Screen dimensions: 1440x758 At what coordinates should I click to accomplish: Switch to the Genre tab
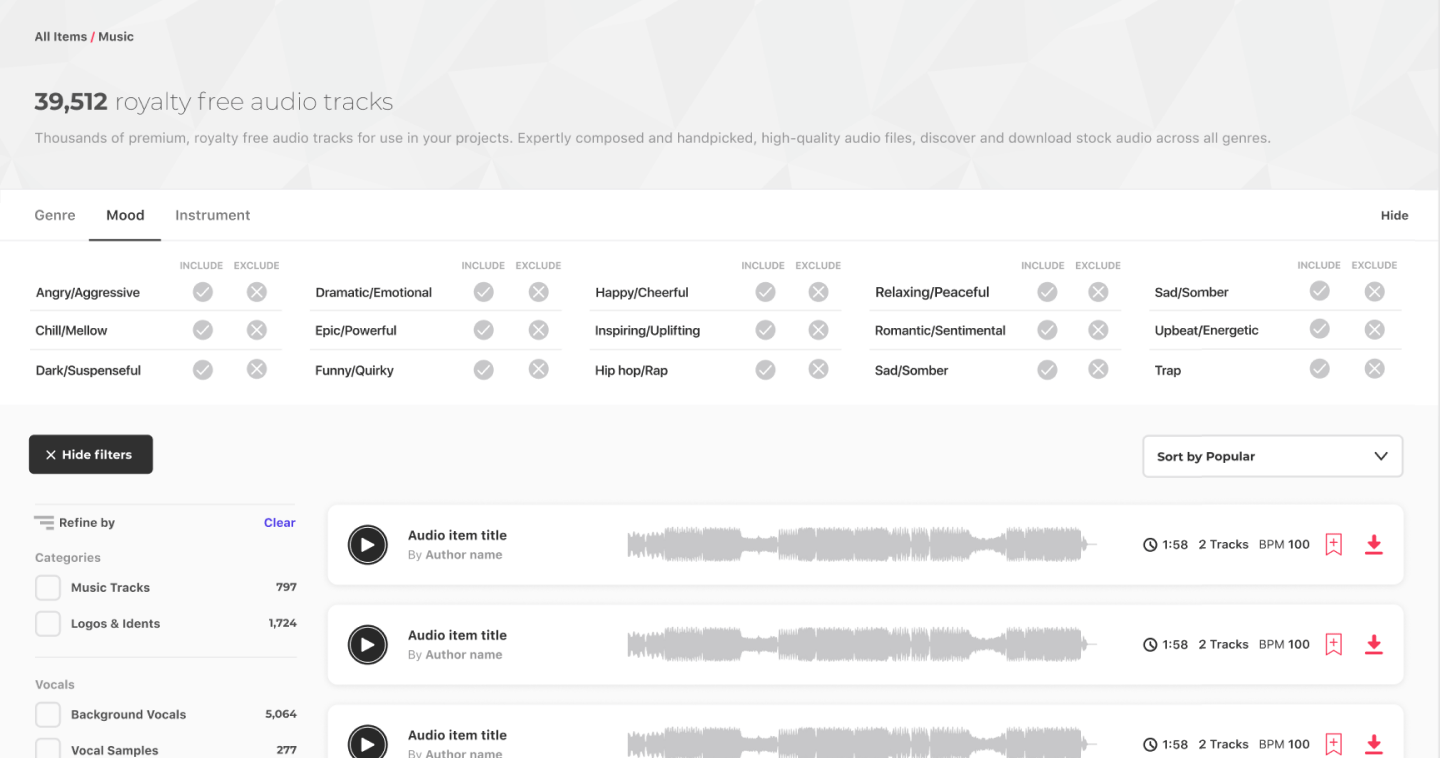click(x=55, y=215)
